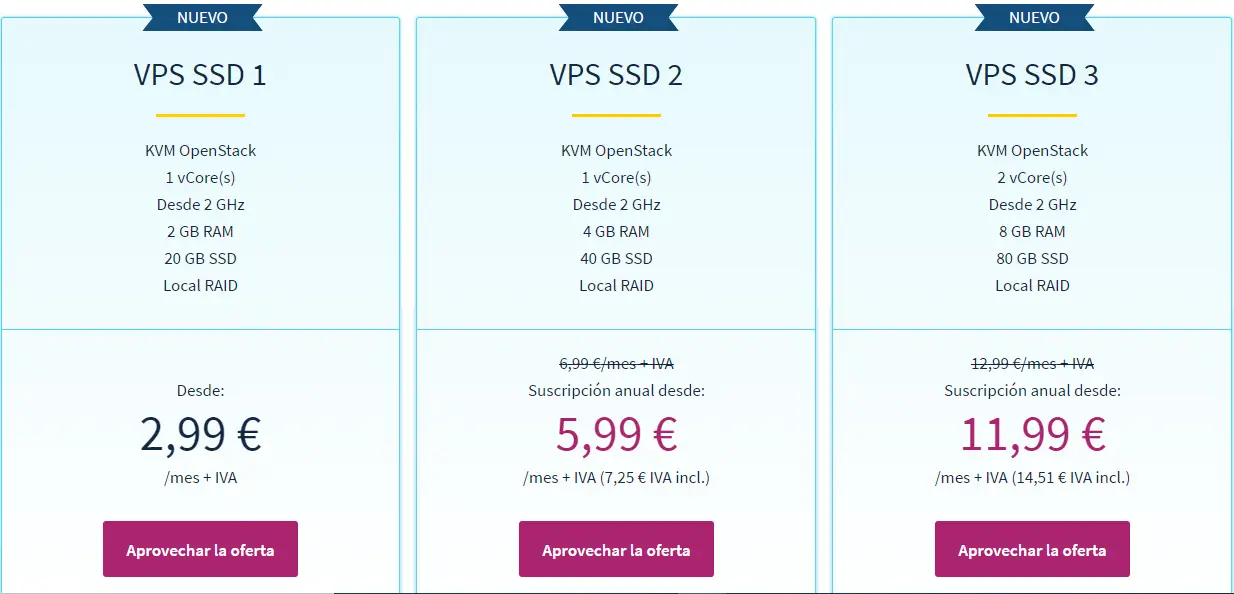Click the NUEVO ribbon above VPS SSD 1

(x=201, y=17)
